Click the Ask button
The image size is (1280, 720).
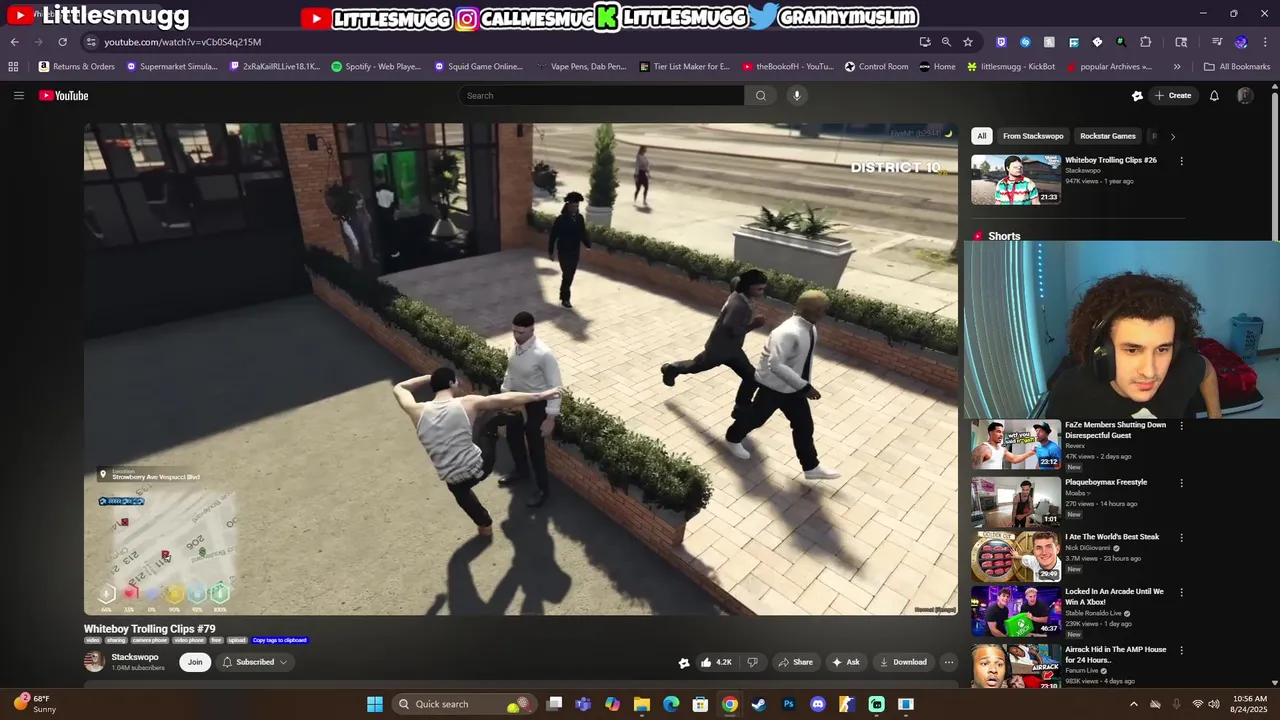pos(846,662)
